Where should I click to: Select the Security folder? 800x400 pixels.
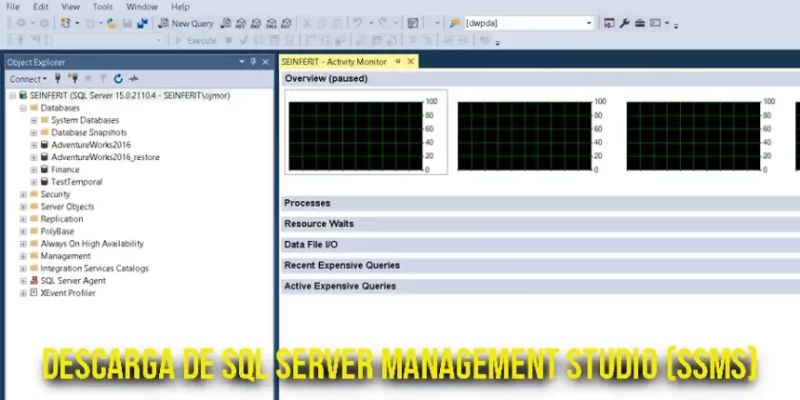(x=55, y=194)
